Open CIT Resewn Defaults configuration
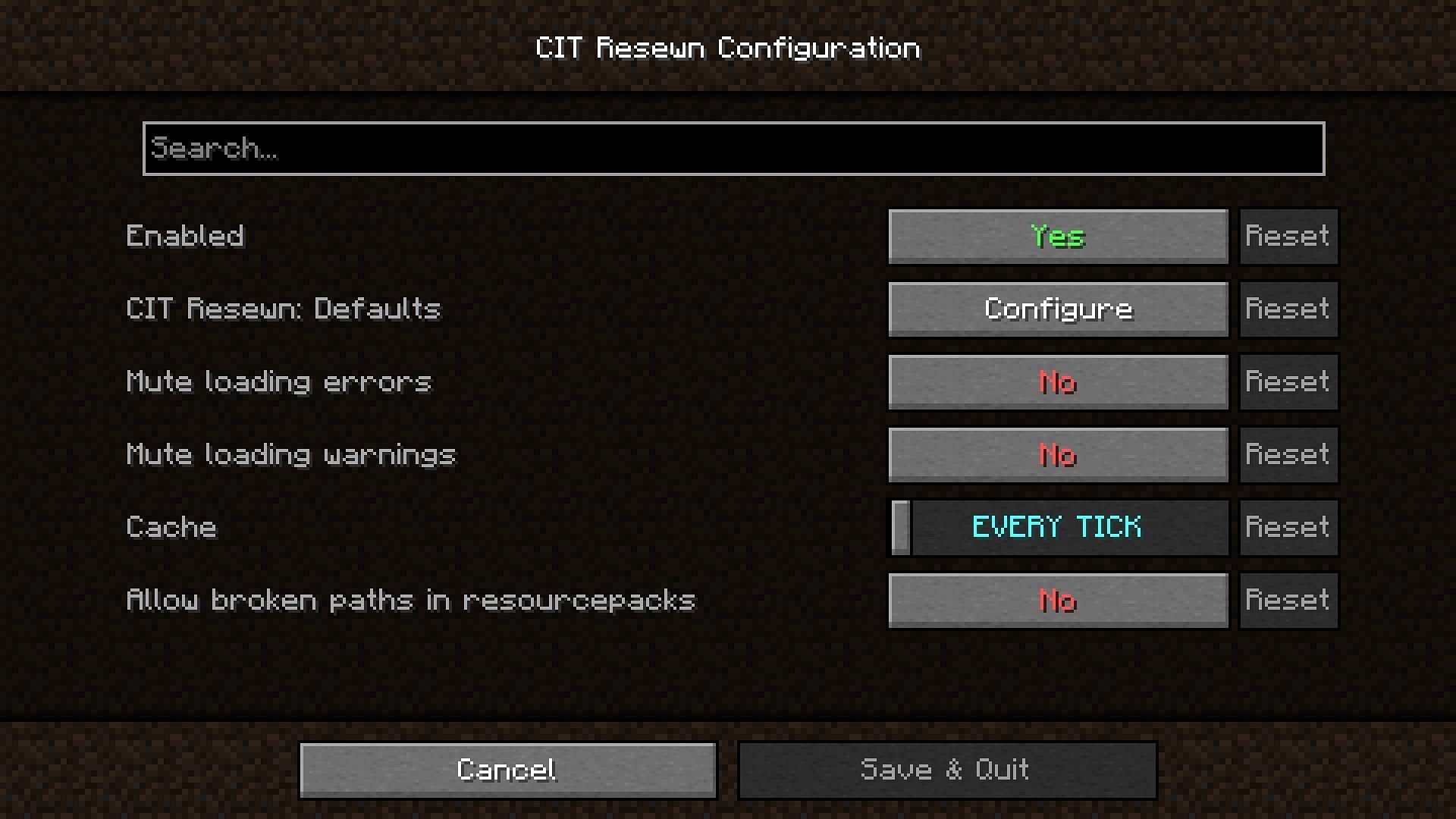The width and height of the screenshot is (1456, 819). pos(1056,308)
